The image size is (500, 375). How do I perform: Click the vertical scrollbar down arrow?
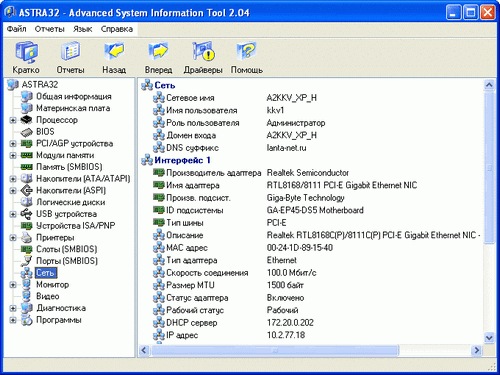click(489, 338)
